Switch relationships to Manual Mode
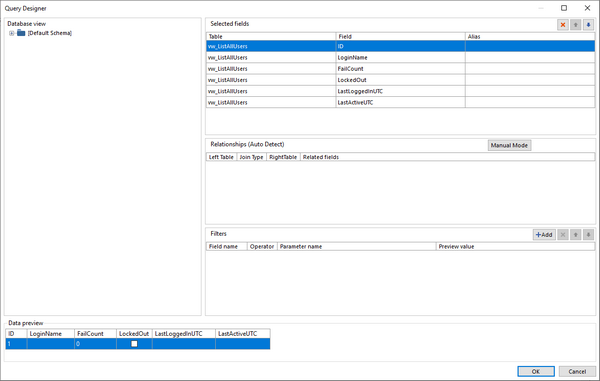 pyautogui.click(x=509, y=145)
